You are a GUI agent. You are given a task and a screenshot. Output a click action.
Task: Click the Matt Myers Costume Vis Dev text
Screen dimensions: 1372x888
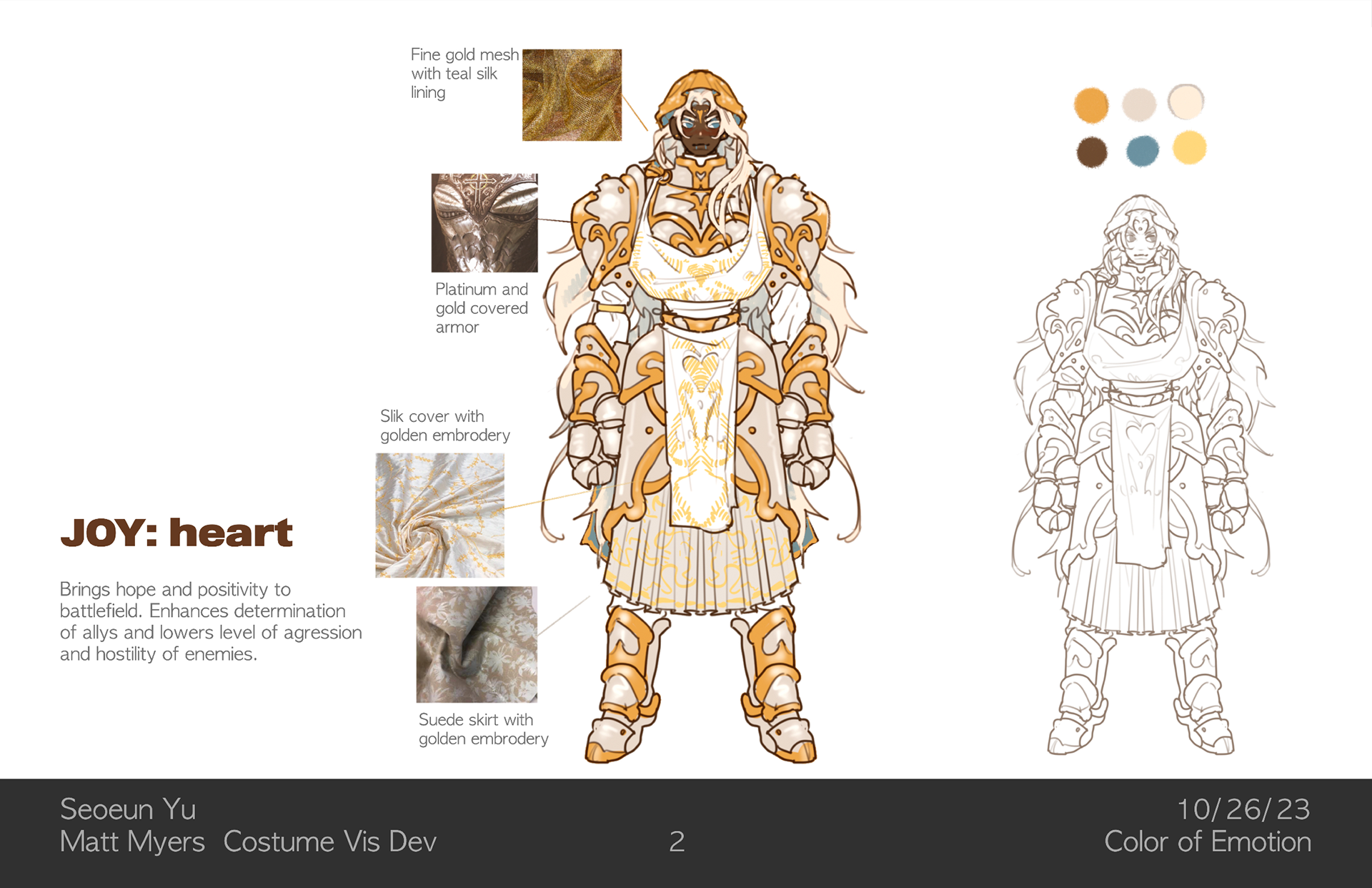coord(248,842)
